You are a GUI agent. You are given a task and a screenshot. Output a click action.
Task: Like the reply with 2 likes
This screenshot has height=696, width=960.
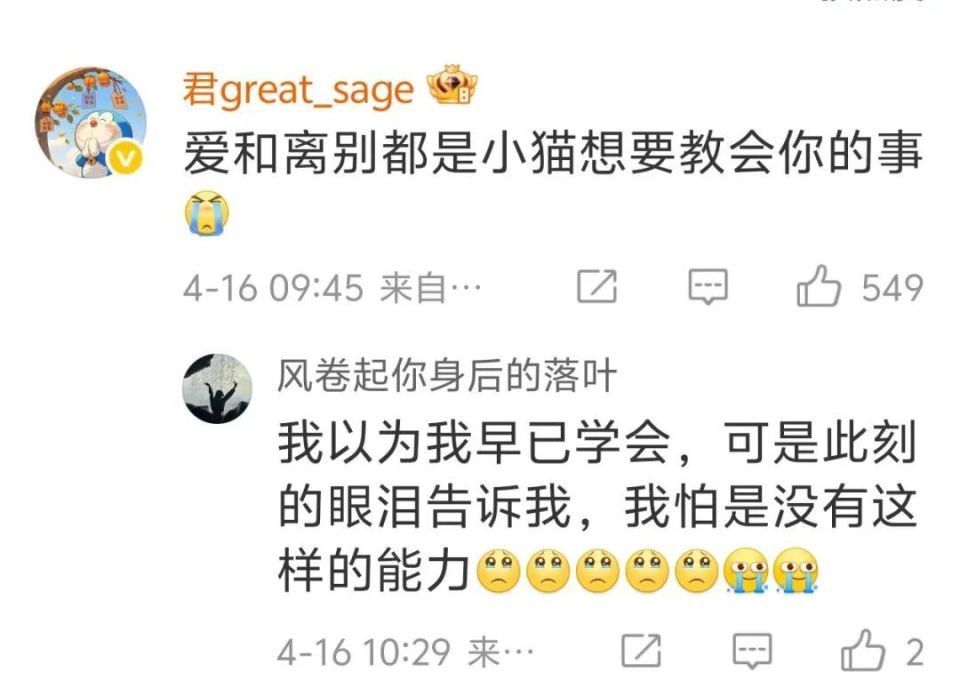point(863,650)
